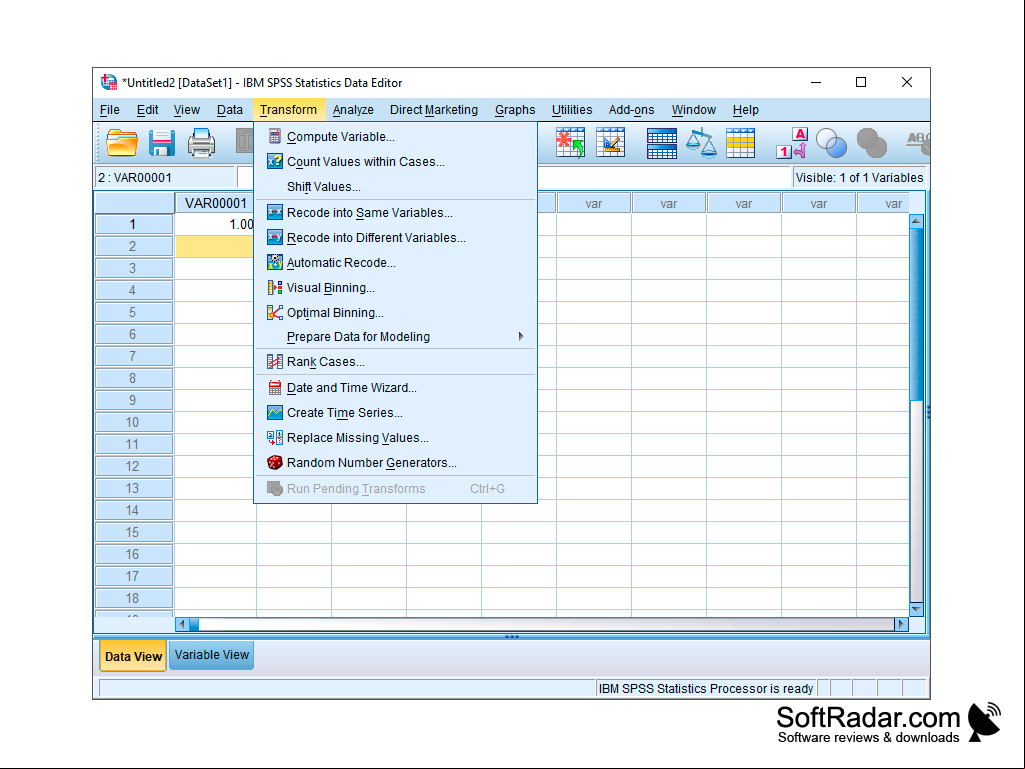Select Automatic Recode... menu entry
This screenshot has width=1025, height=769.
click(395, 262)
